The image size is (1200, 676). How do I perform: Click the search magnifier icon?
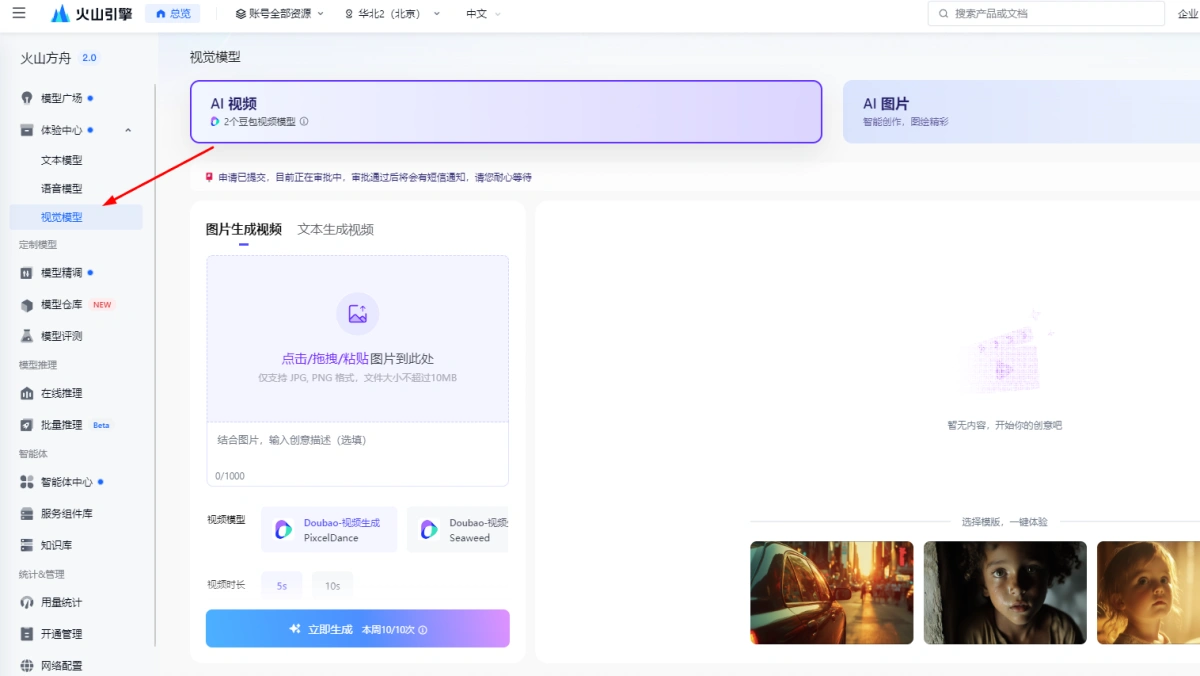[944, 14]
